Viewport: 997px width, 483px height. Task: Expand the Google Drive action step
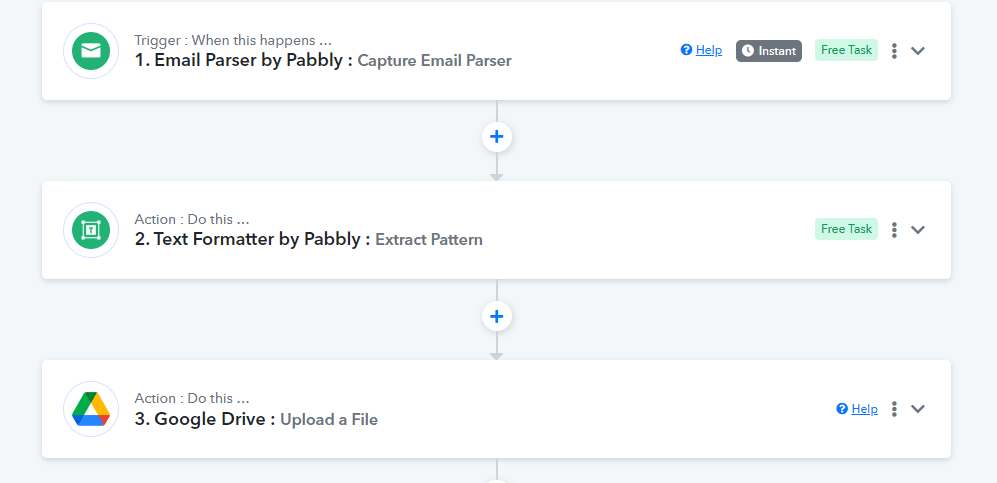[917, 409]
